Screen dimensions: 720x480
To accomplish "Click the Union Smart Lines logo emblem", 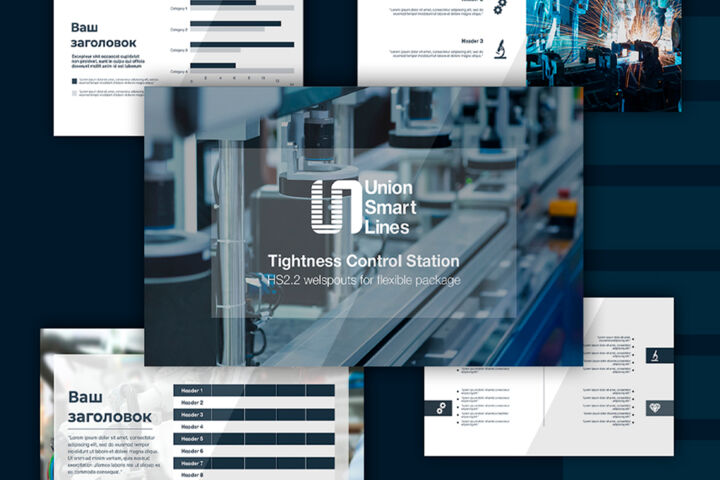I will 336,206.
